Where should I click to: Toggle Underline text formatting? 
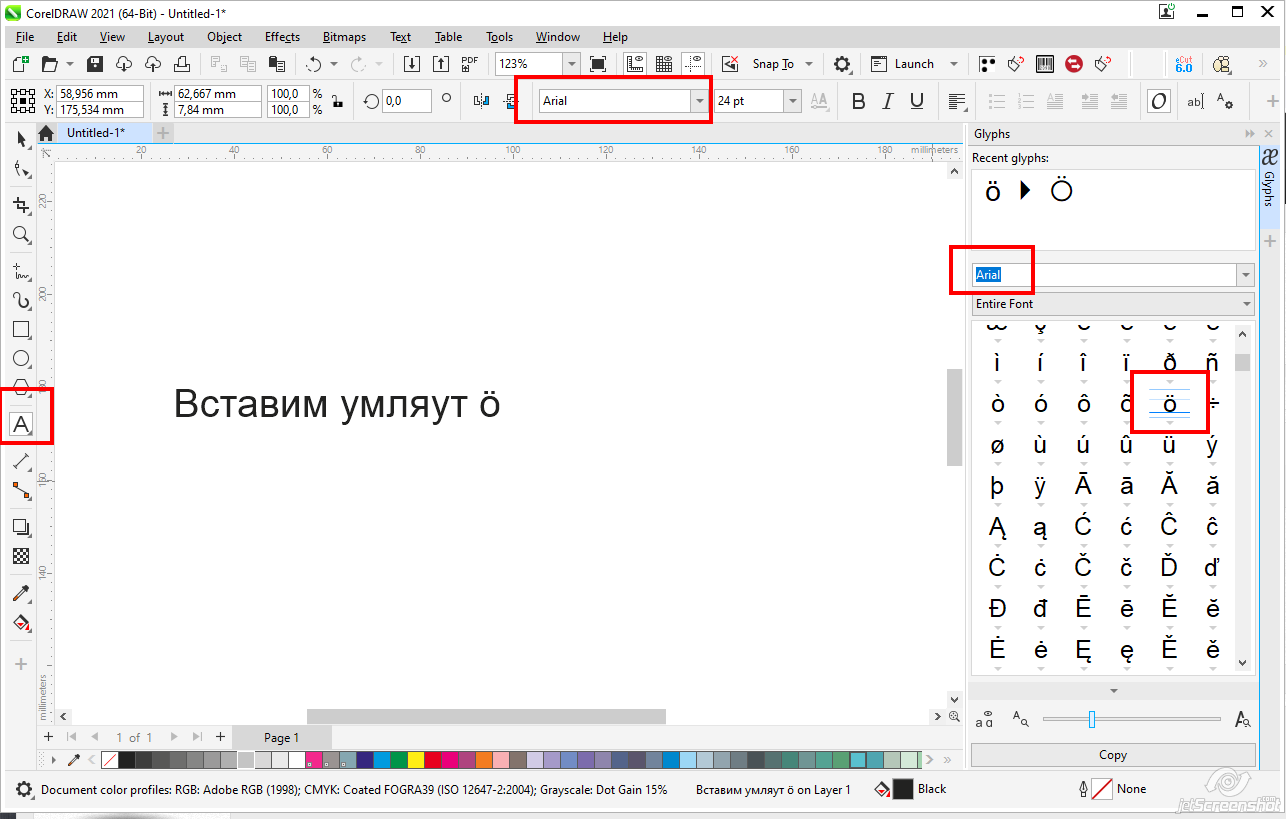point(916,101)
